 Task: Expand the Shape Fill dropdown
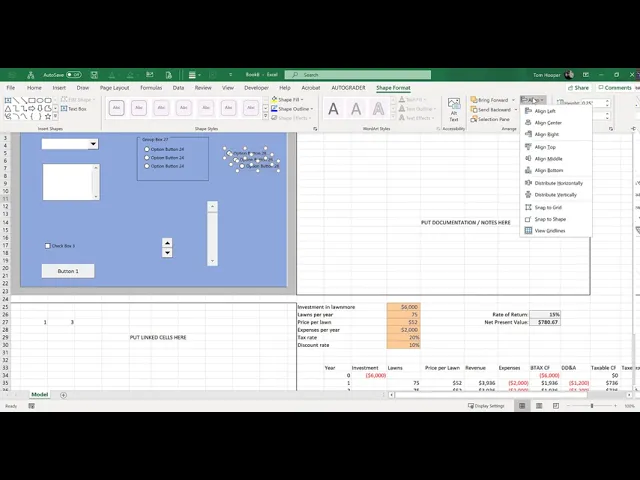[x=302, y=100]
